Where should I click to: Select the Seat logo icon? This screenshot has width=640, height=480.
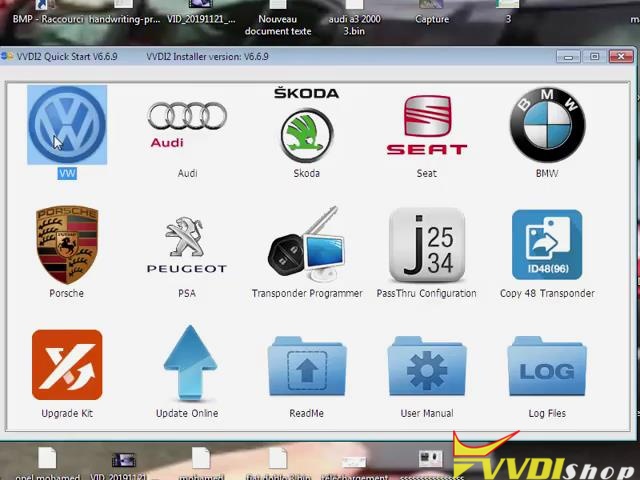coord(427,125)
